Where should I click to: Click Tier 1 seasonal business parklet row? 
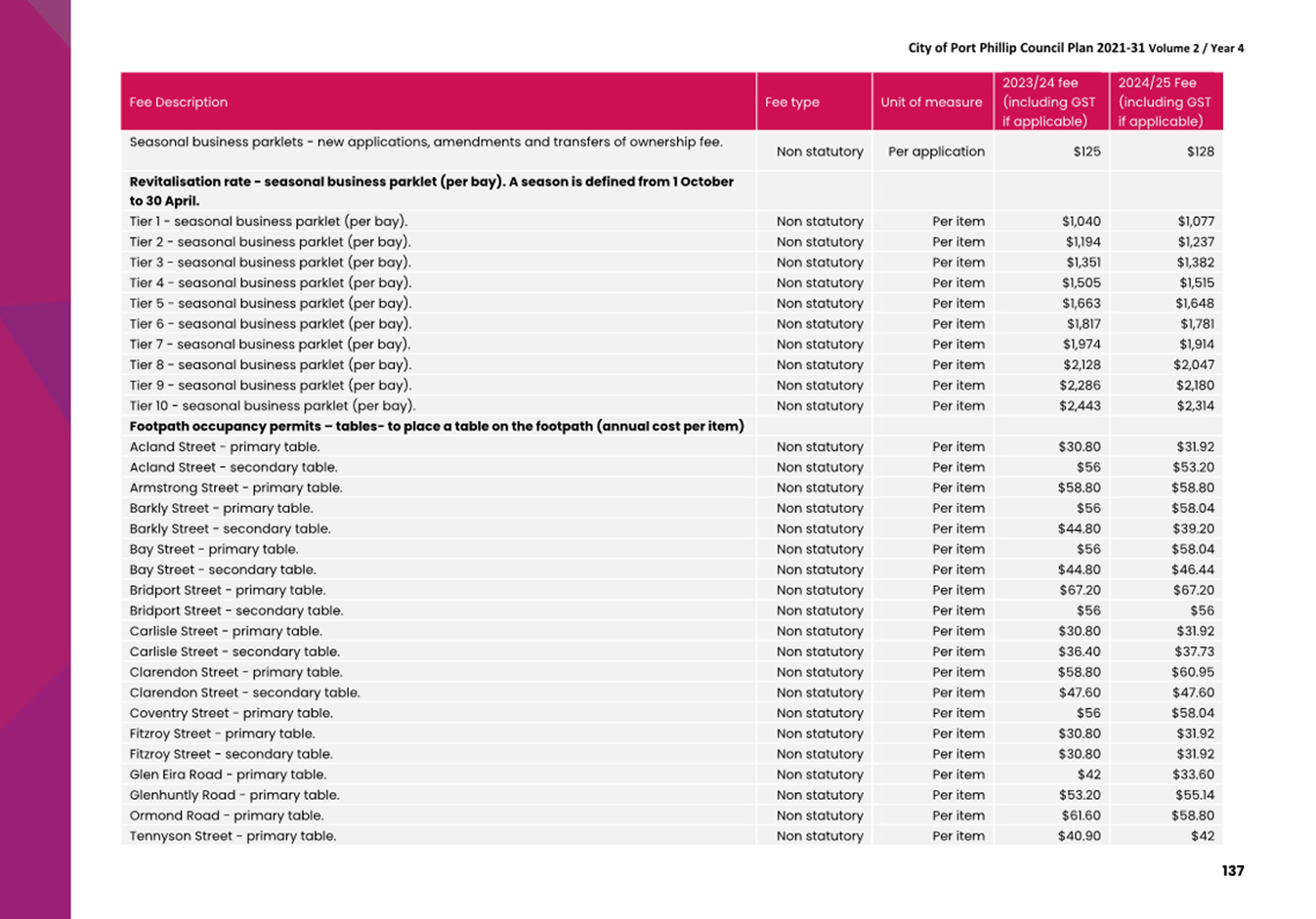point(671,222)
